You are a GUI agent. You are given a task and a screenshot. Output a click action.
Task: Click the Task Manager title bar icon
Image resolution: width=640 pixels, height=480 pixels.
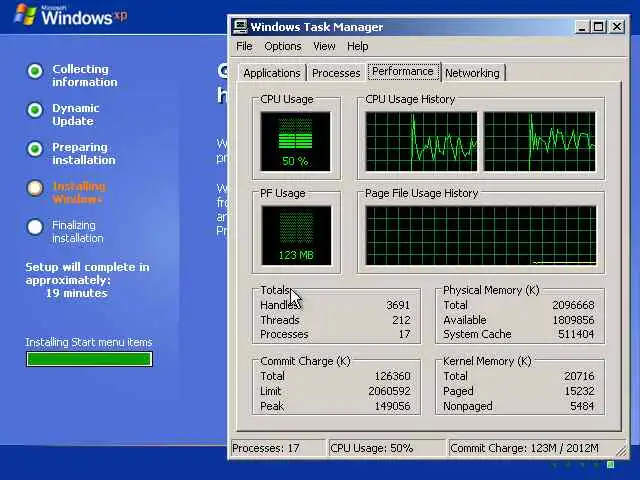pyautogui.click(x=240, y=27)
